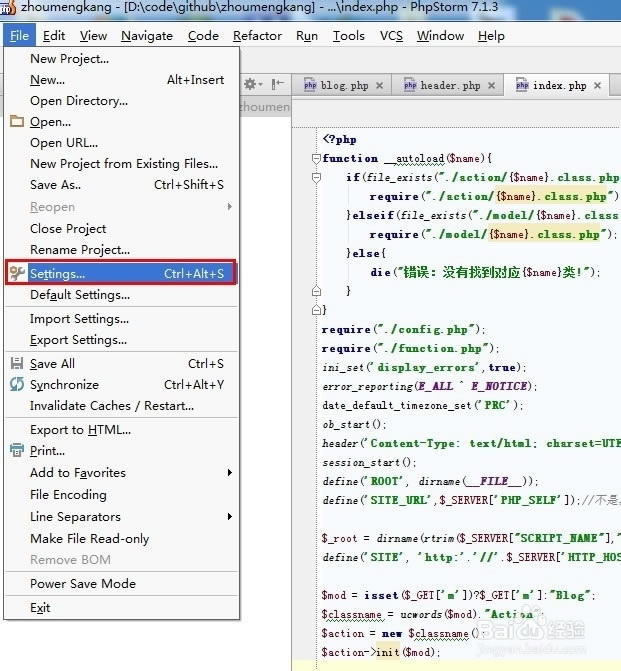Choose New... menu entry
The height and width of the screenshot is (671, 621).
click(x=121, y=80)
